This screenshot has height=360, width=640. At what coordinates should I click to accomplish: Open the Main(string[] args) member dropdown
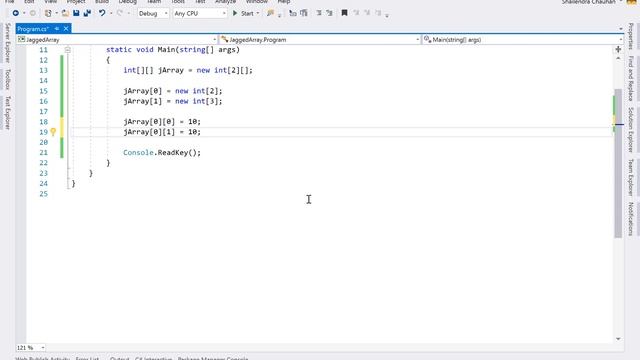pos(522,40)
